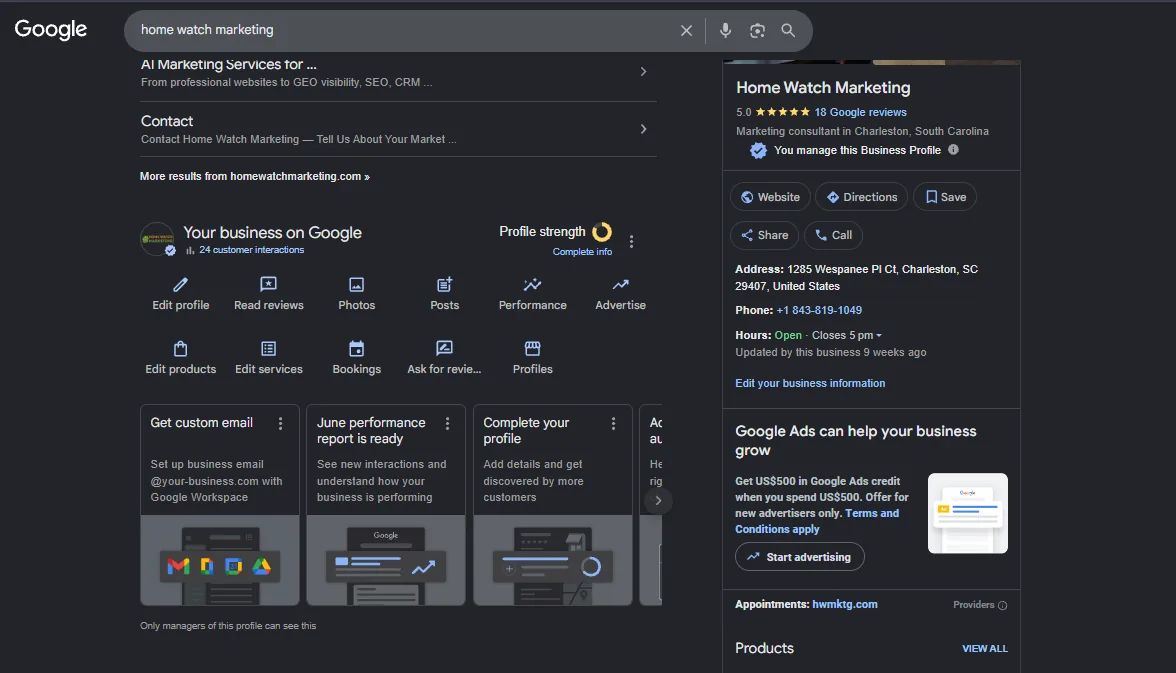Open Get custom email card thumbnail
Screen dimensions: 1176x673
point(220,560)
